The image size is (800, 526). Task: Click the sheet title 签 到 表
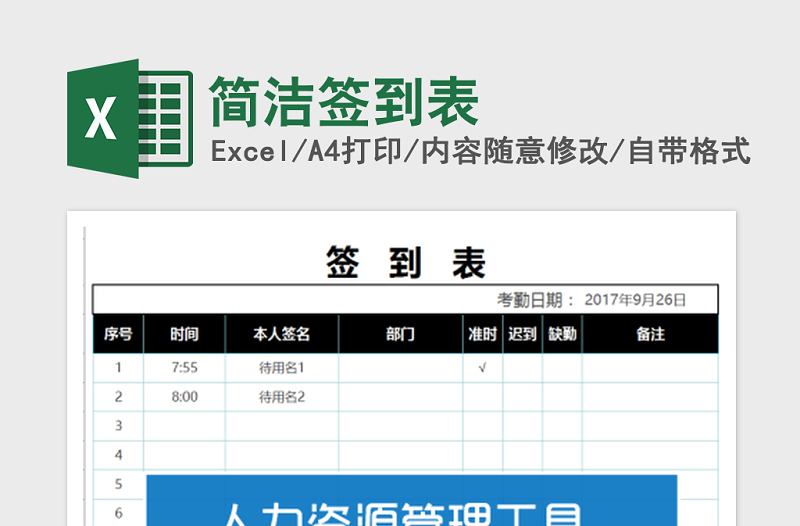[406, 262]
